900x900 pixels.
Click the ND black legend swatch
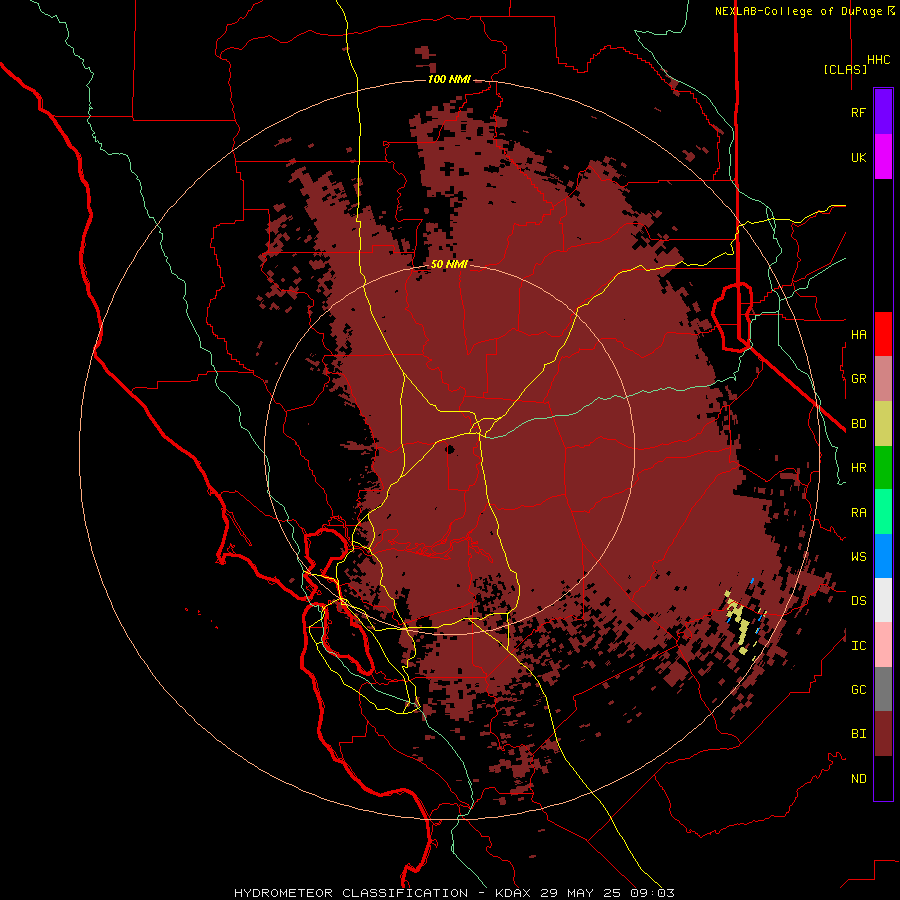click(883, 778)
